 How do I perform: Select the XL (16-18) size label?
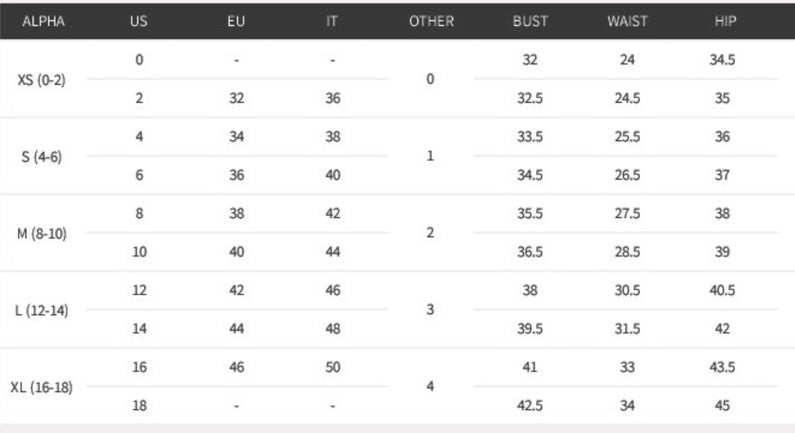tap(41, 387)
